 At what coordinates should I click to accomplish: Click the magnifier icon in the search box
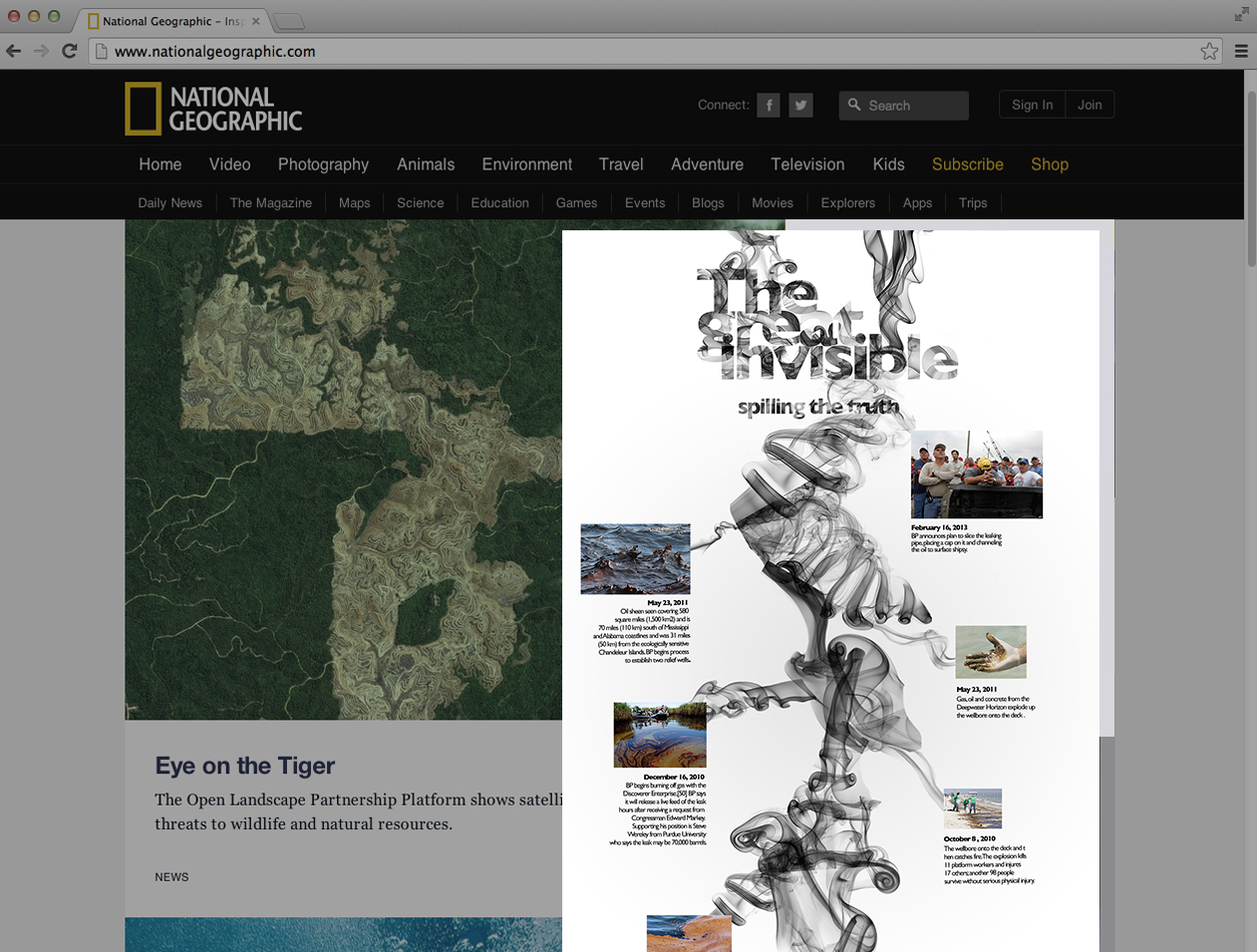pos(854,105)
